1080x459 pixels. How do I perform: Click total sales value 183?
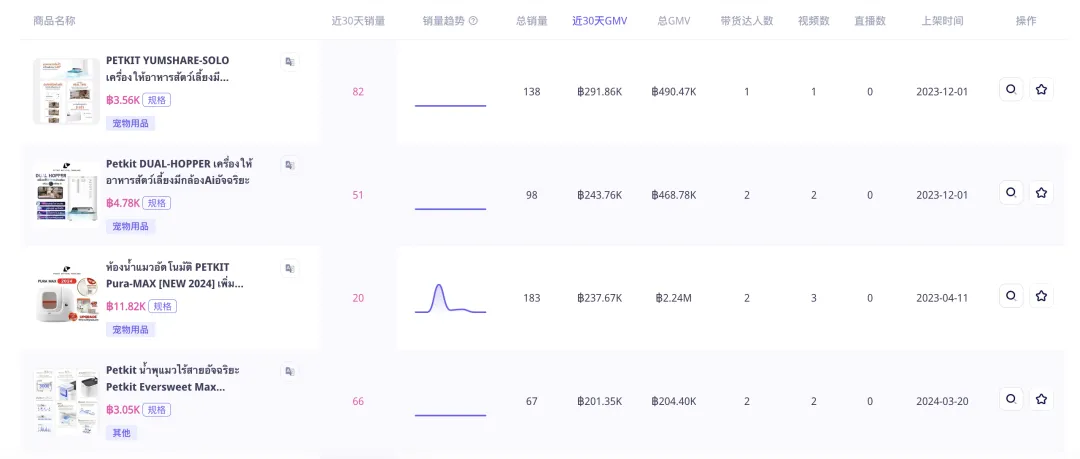(x=532, y=298)
